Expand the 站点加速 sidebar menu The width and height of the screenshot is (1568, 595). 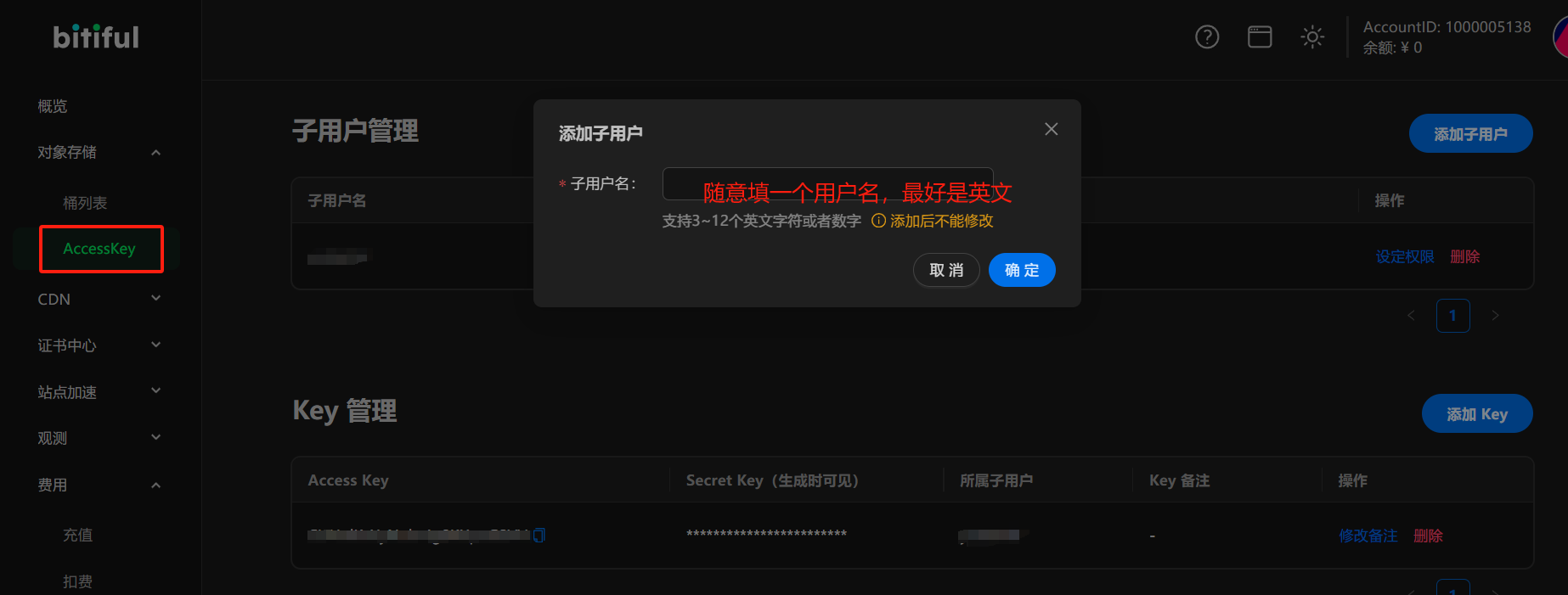point(155,391)
